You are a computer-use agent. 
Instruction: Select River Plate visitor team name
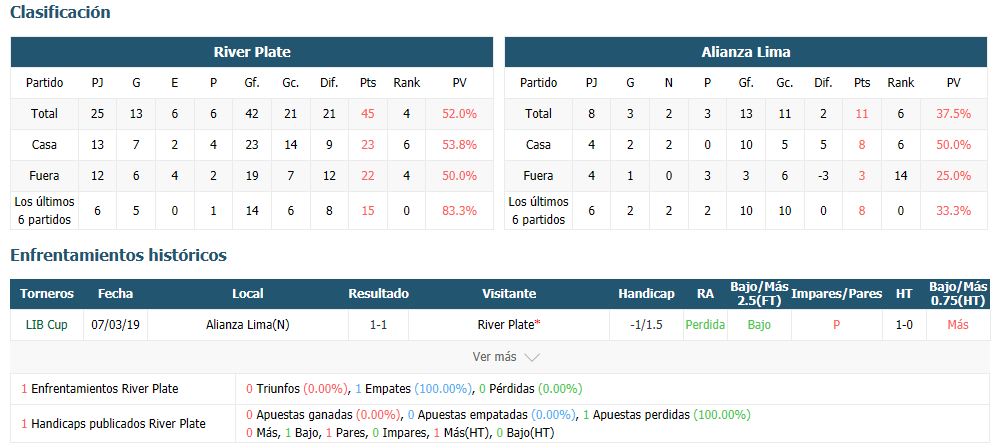506,324
